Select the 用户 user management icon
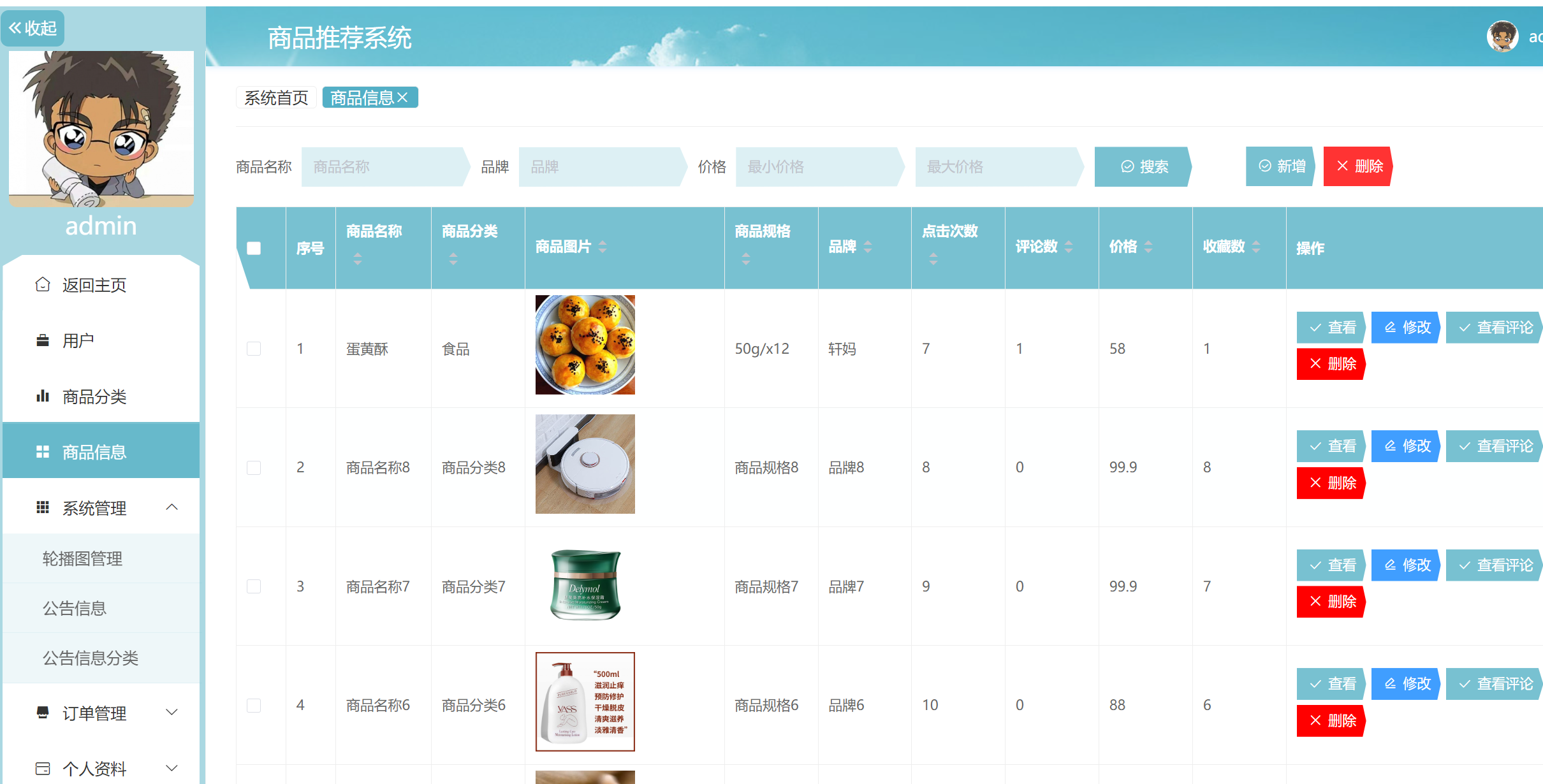Viewport: 1543px width, 784px height. point(42,340)
